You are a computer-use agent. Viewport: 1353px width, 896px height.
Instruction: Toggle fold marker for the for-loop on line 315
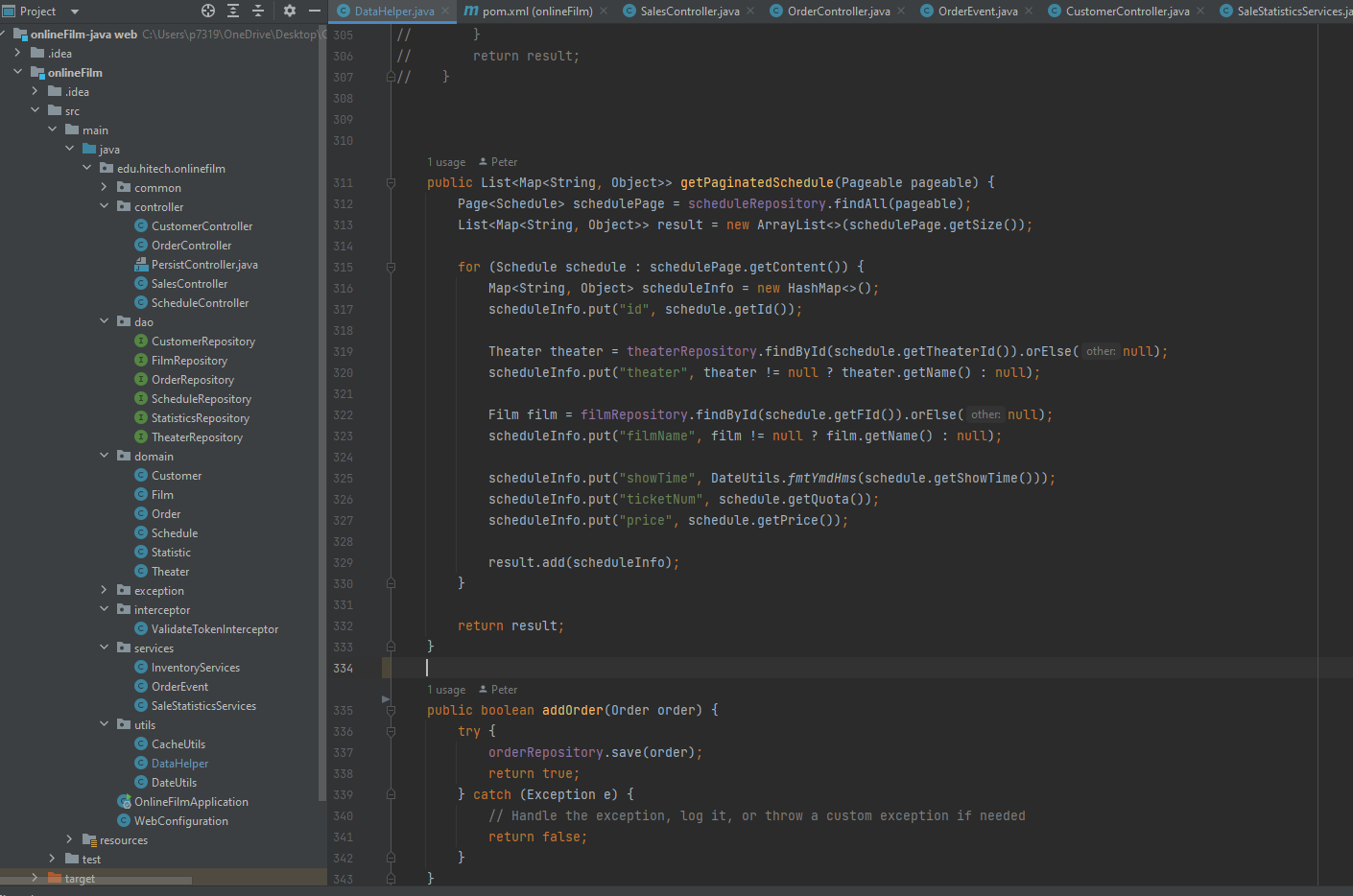tap(391, 267)
